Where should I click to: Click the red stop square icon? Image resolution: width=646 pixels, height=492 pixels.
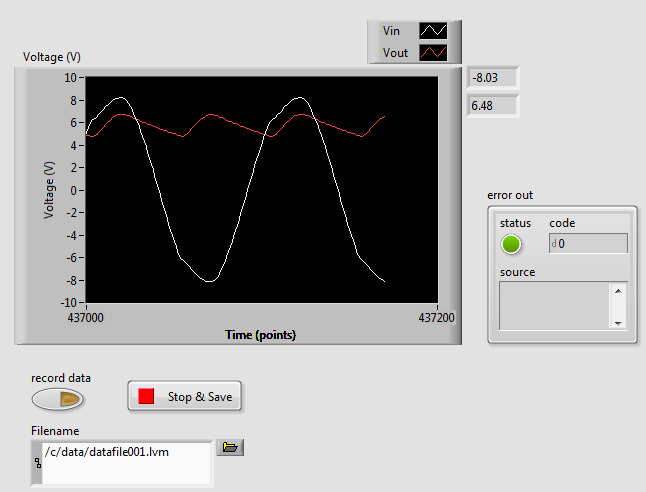(x=147, y=396)
